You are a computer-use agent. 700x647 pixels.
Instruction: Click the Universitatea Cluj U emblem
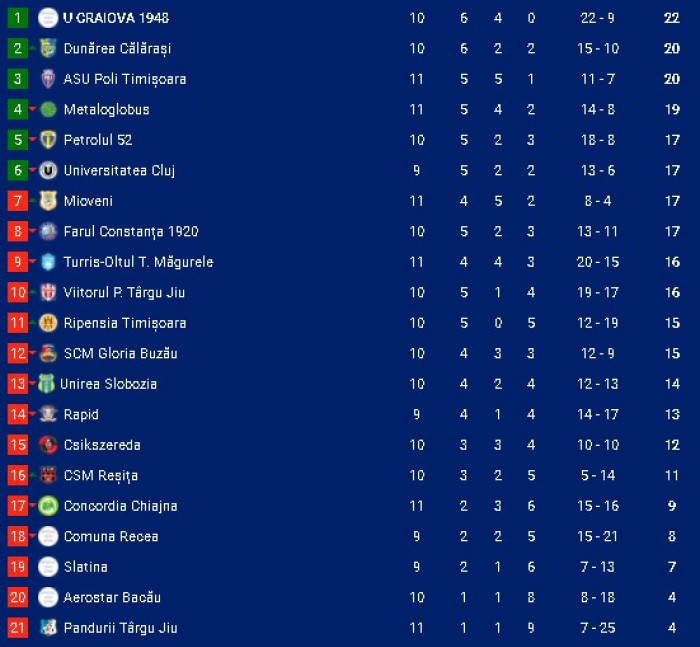coord(48,170)
